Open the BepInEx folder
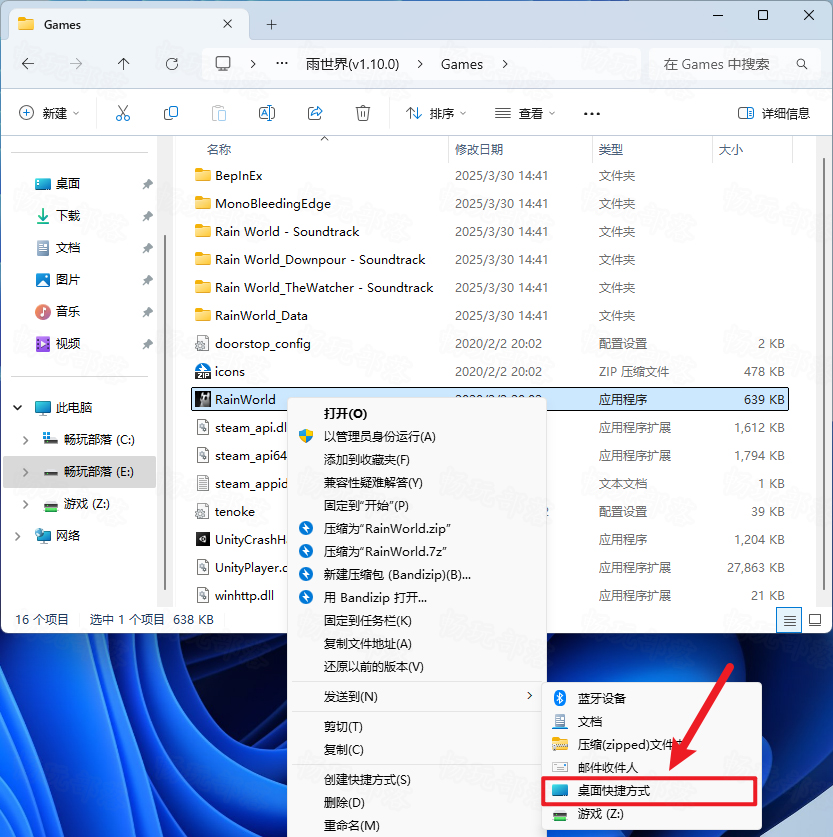Image resolution: width=833 pixels, height=837 pixels. [x=239, y=176]
